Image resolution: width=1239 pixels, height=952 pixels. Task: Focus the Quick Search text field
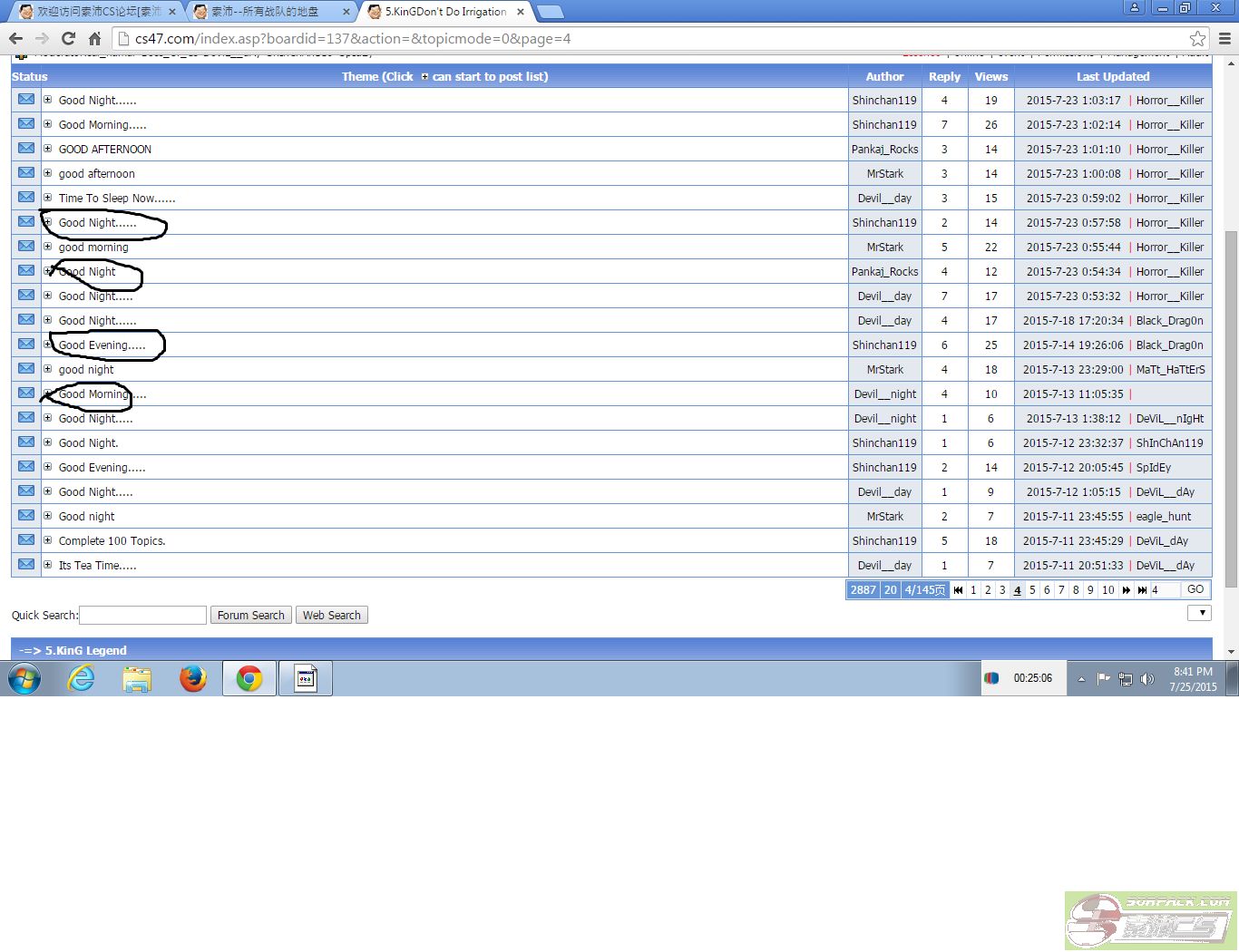coord(142,616)
